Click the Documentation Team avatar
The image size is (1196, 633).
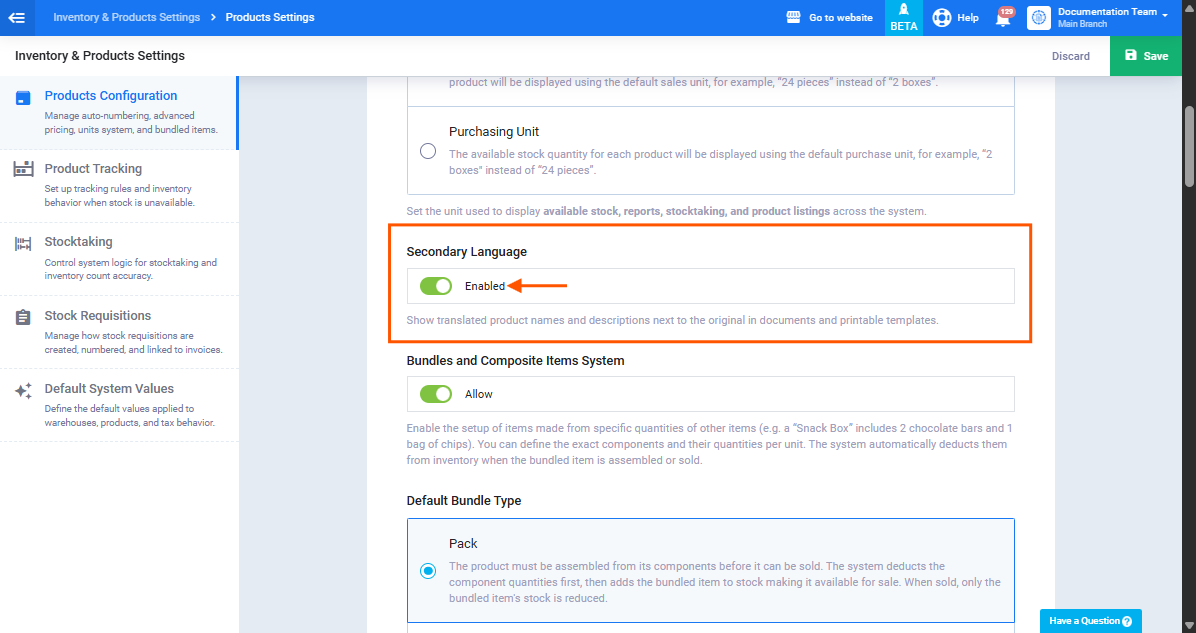coord(1039,18)
